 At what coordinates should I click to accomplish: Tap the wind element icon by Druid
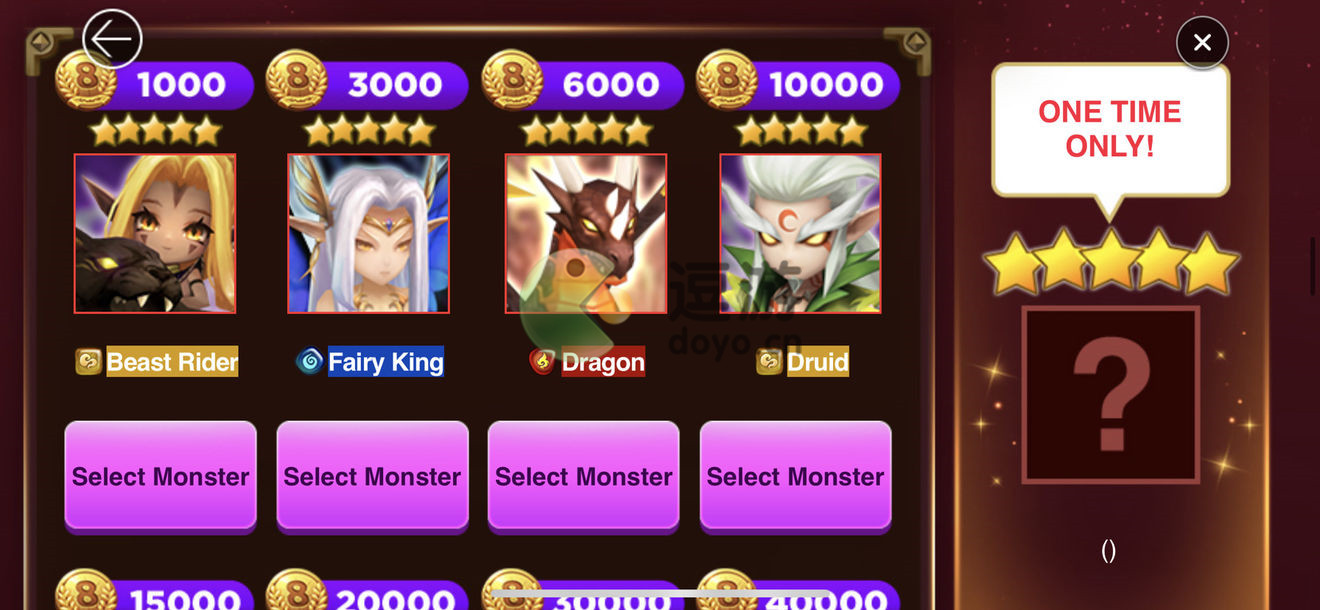pyautogui.click(x=769, y=361)
